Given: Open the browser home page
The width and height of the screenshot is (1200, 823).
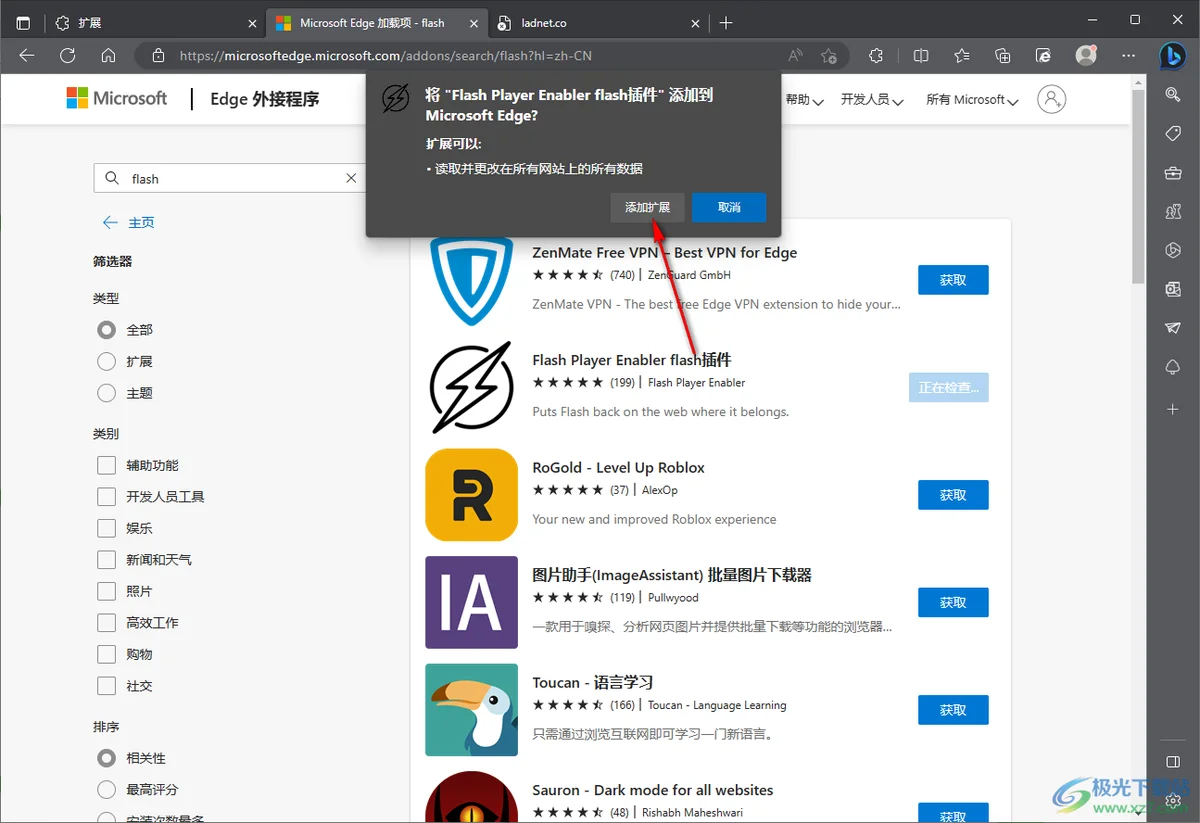Looking at the screenshot, I should (x=108, y=56).
